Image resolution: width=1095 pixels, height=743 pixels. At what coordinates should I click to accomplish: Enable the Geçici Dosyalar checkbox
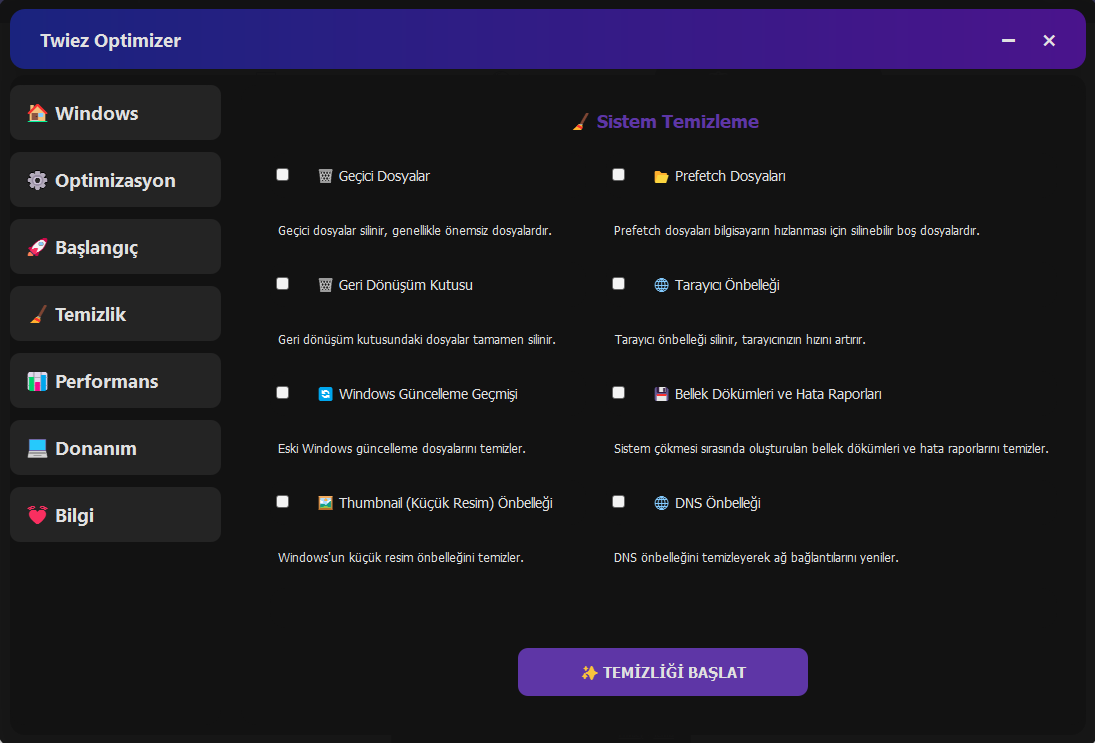(282, 175)
